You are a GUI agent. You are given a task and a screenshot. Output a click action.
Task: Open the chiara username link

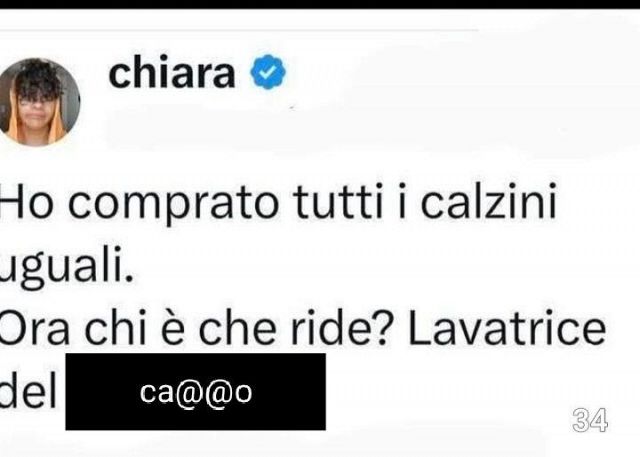(172, 73)
